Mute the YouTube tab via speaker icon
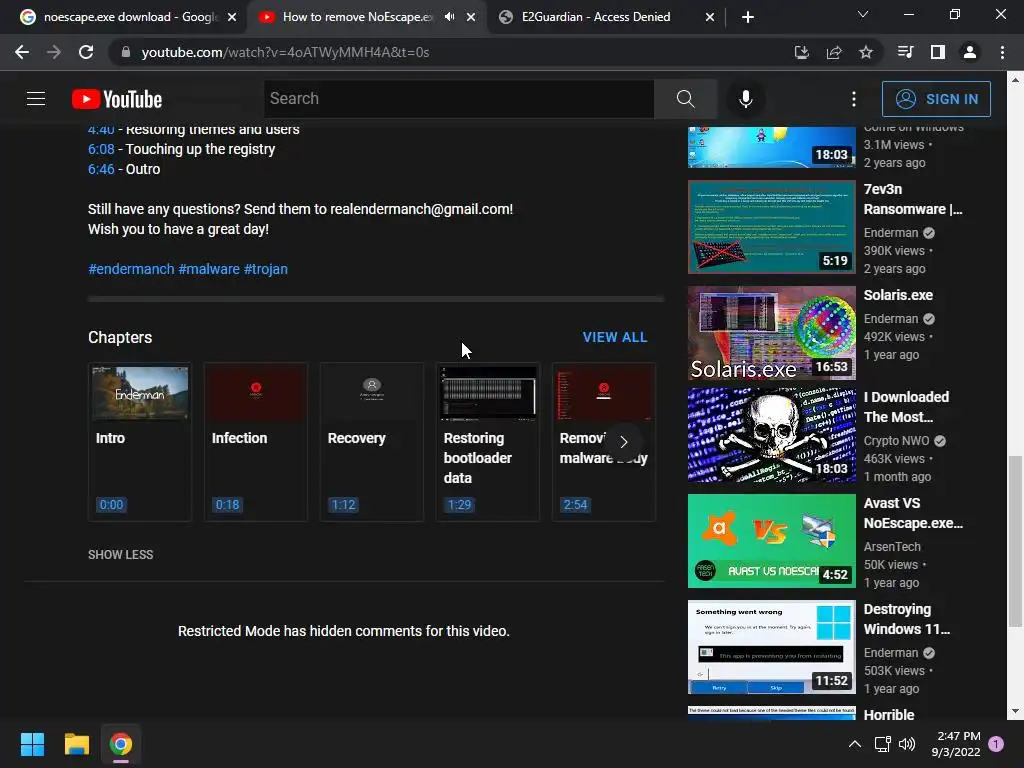1024x768 pixels. click(x=449, y=17)
